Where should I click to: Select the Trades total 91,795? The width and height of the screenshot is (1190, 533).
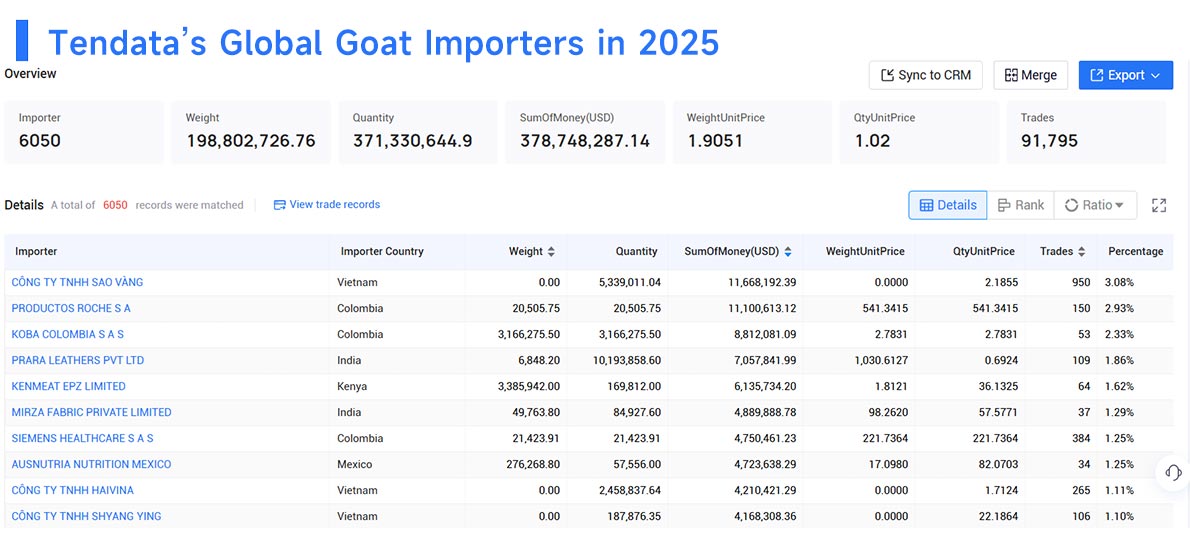pyautogui.click(x=1049, y=140)
